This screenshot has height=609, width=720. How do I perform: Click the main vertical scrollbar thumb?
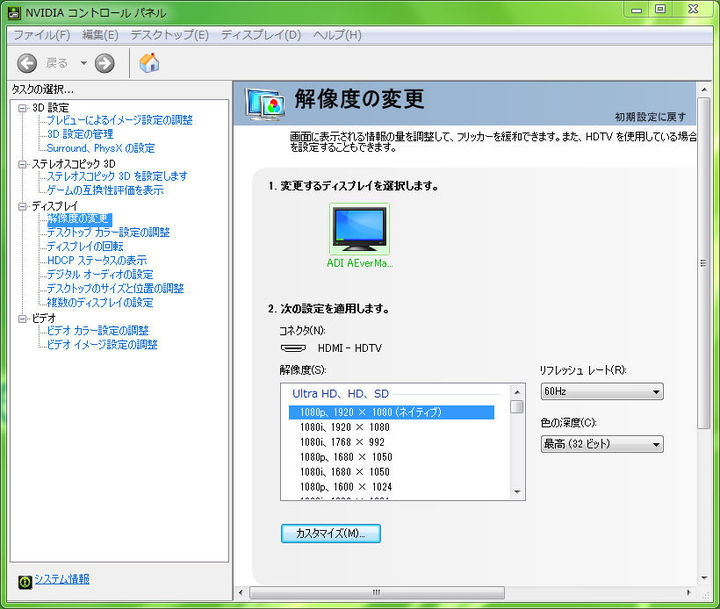pyautogui.click(x=703, y=263)
